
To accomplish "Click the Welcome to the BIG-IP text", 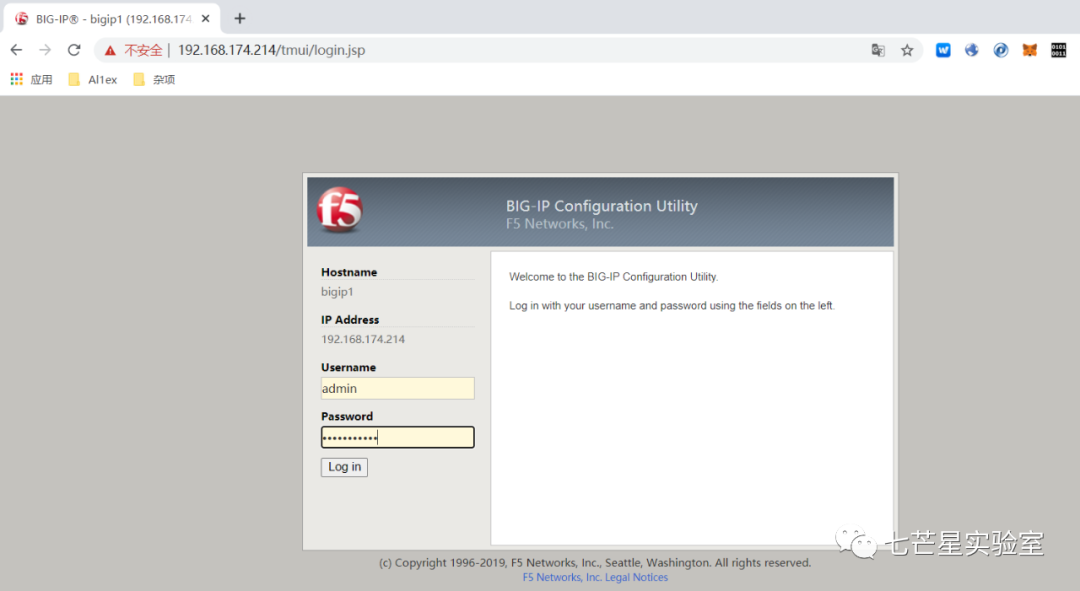I will [613, 277].
